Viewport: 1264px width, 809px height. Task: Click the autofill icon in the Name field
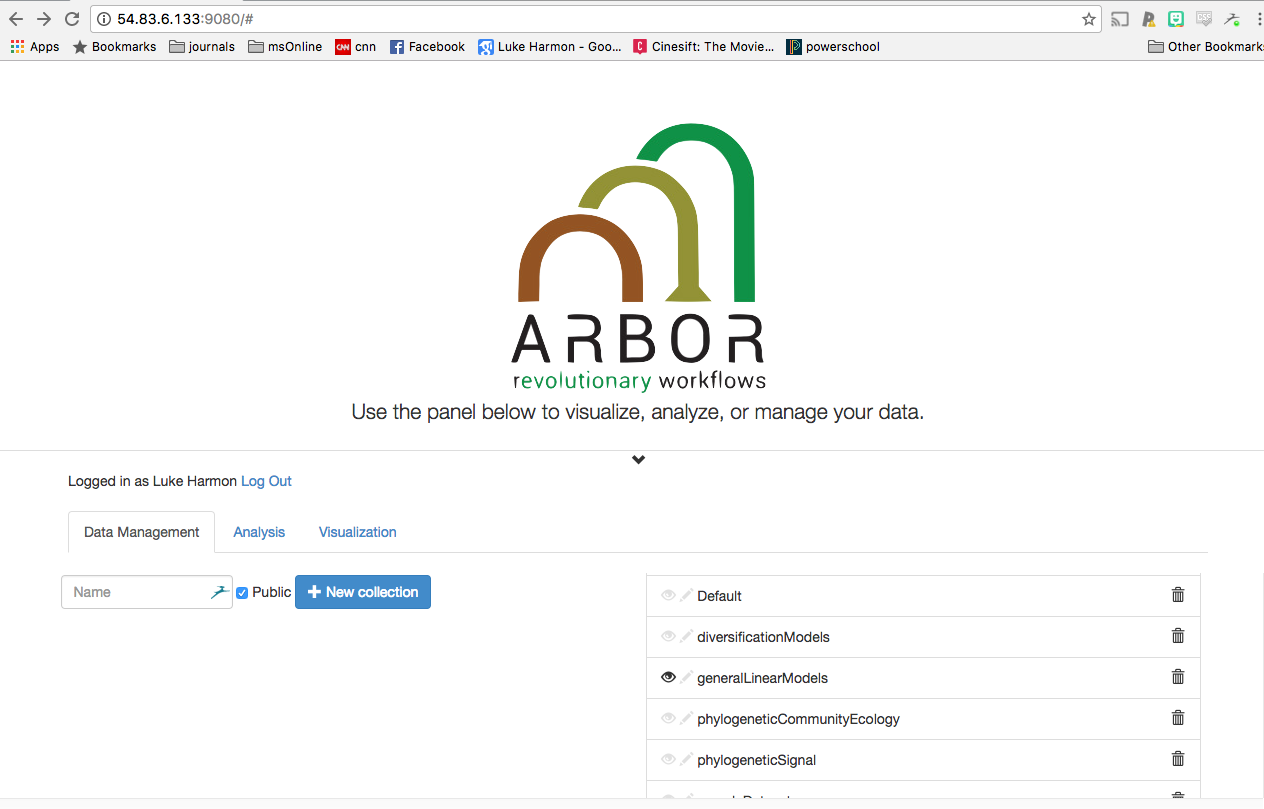point(220,592)
